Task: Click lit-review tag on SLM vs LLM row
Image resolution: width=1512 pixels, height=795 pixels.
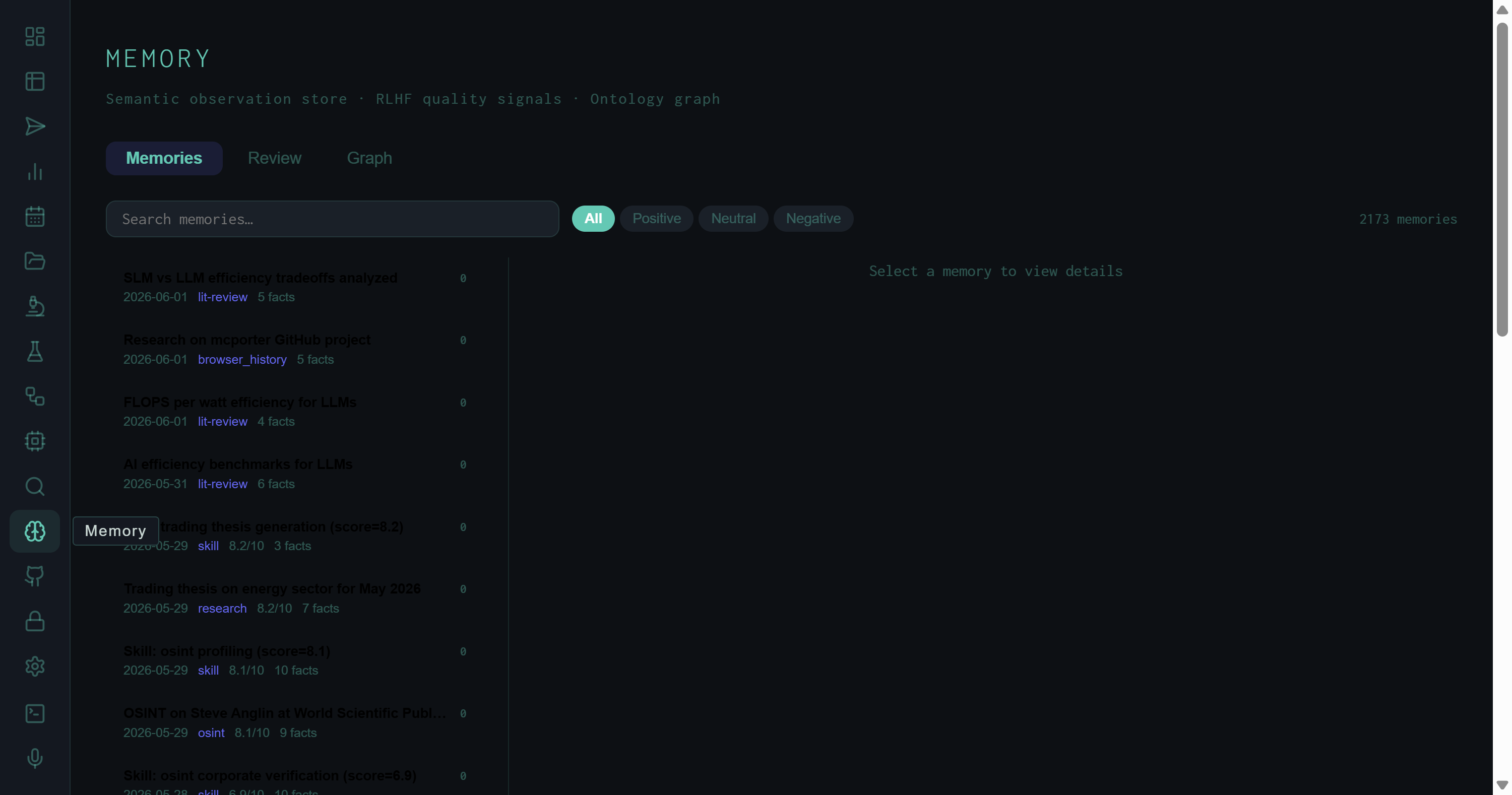Action: click(222, 297)
